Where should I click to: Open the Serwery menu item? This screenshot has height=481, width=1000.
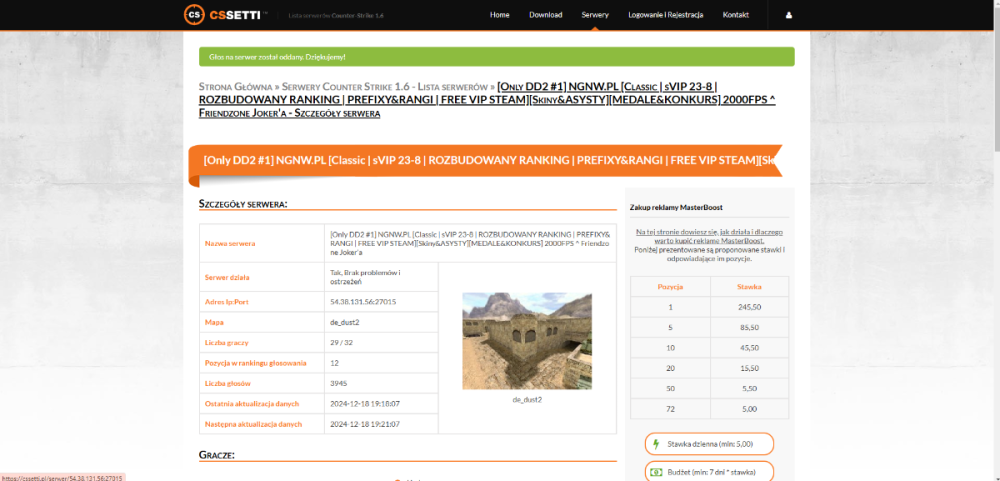pyautogui.click(x=595, y=15)
